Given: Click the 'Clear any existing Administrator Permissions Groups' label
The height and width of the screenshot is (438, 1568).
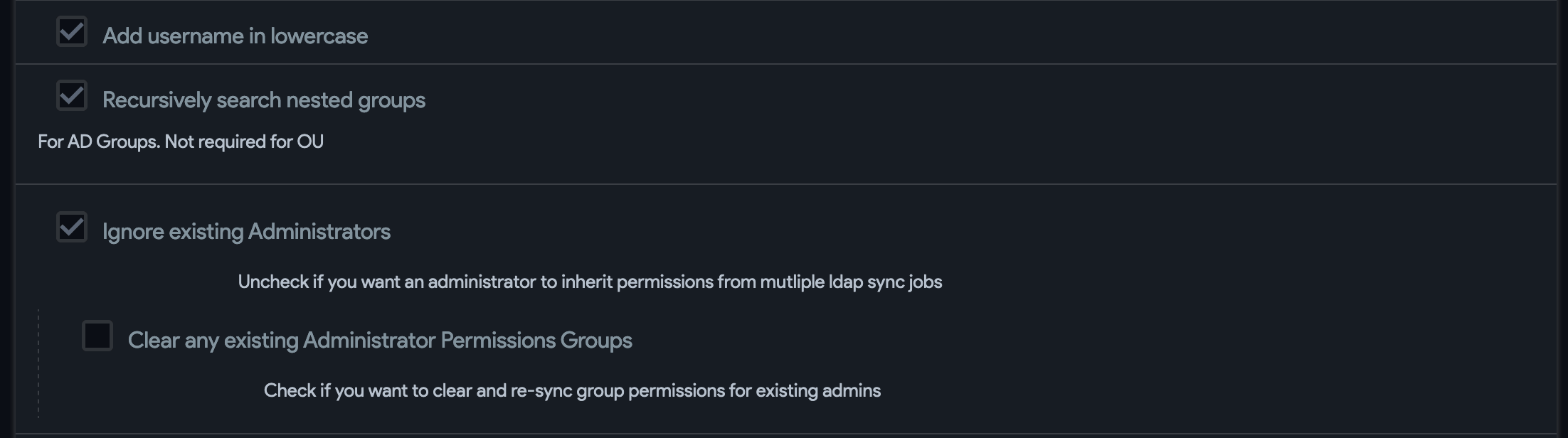Looking at the screenshot, I should (380, 340).
